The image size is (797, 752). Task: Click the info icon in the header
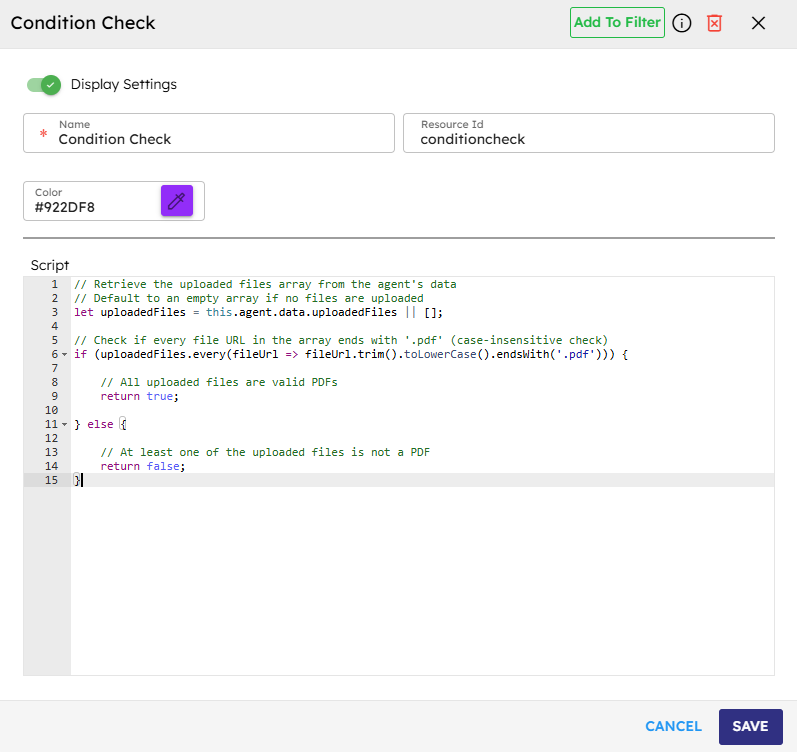pyautogui.click(x=682, y=23)
